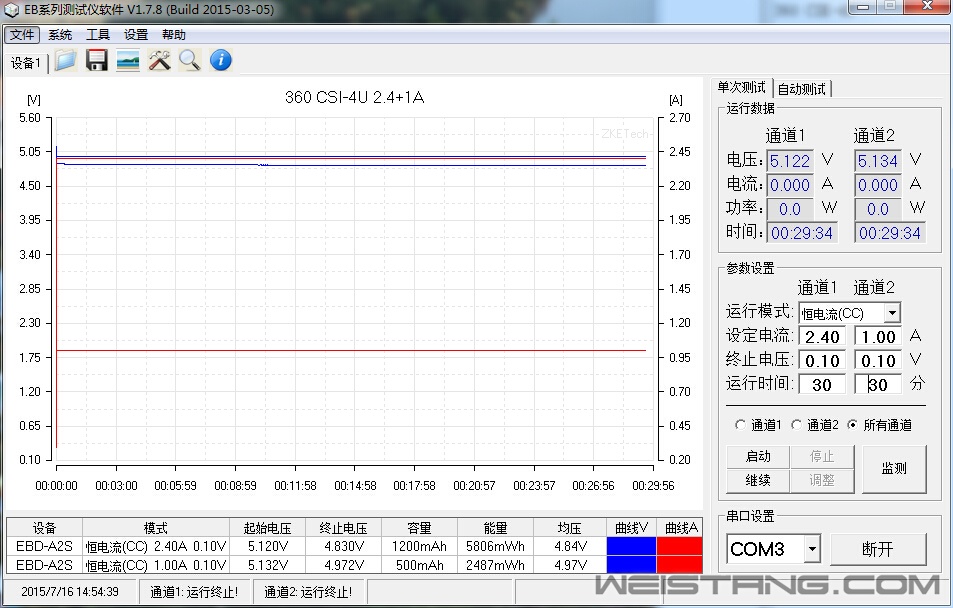Click the red 曲线A swatch in the 2.40A row
Screen dimensions: 953x608
point(679,546)
